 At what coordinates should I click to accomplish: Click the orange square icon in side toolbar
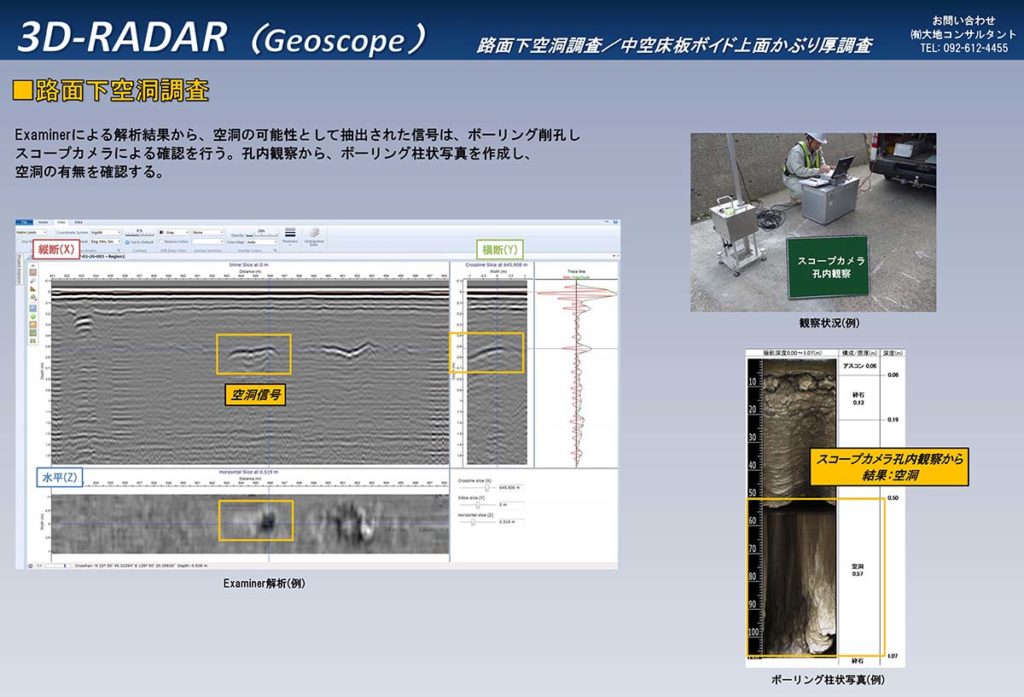point(33,325)
